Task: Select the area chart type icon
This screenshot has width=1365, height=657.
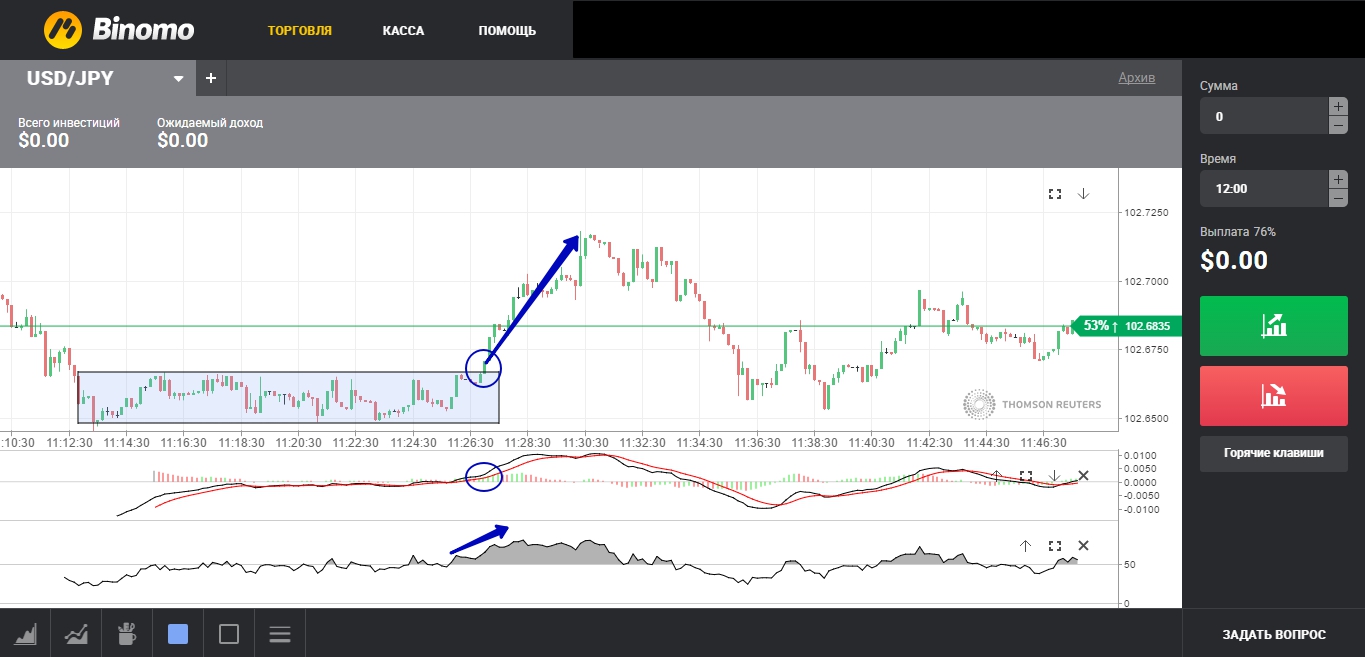Action: click(x=25, y=633)
